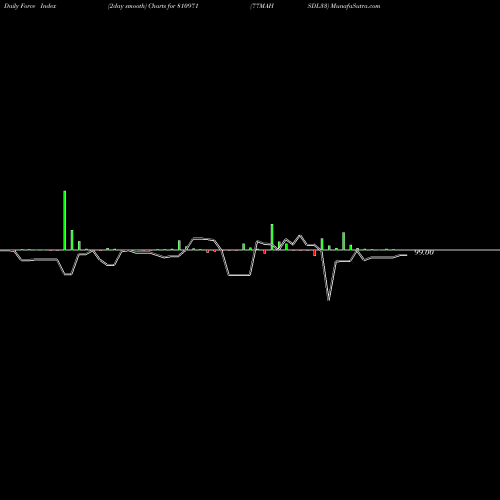Click the 'Daily Force Index' title text

[30, 6]
